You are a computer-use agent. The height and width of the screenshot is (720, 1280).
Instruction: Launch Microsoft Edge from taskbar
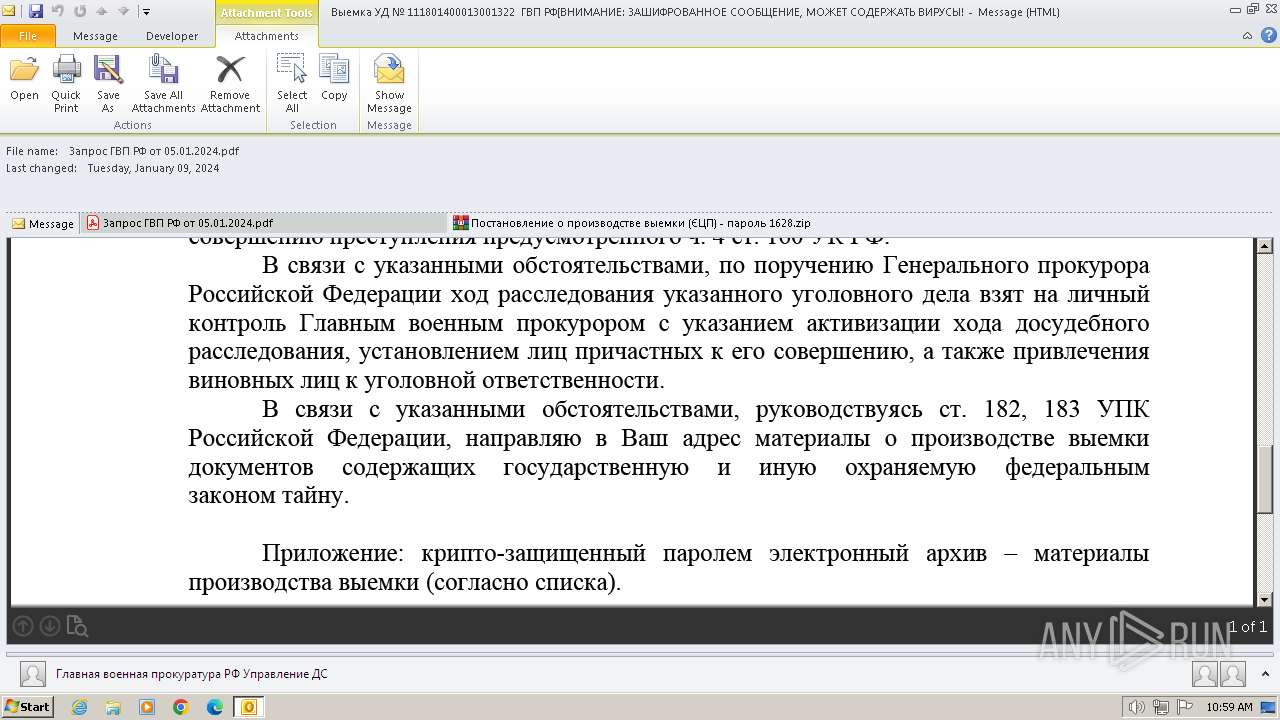coord(215,707)
